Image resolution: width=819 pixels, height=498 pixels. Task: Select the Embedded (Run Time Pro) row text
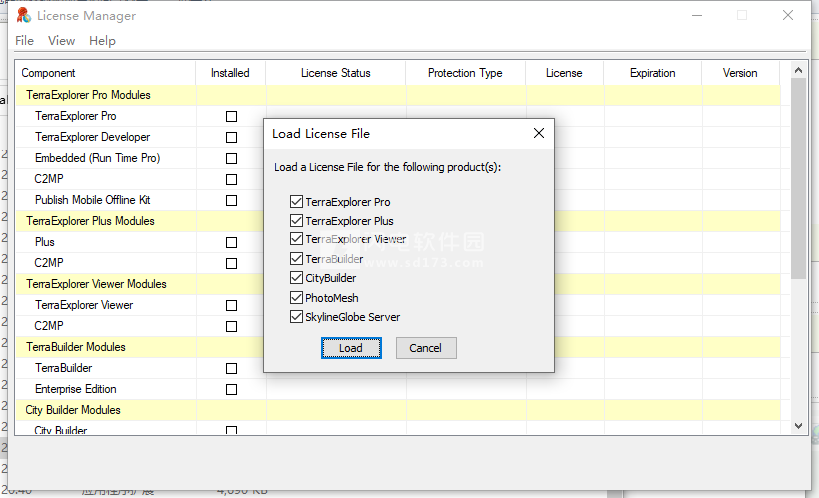coord(98,158)
